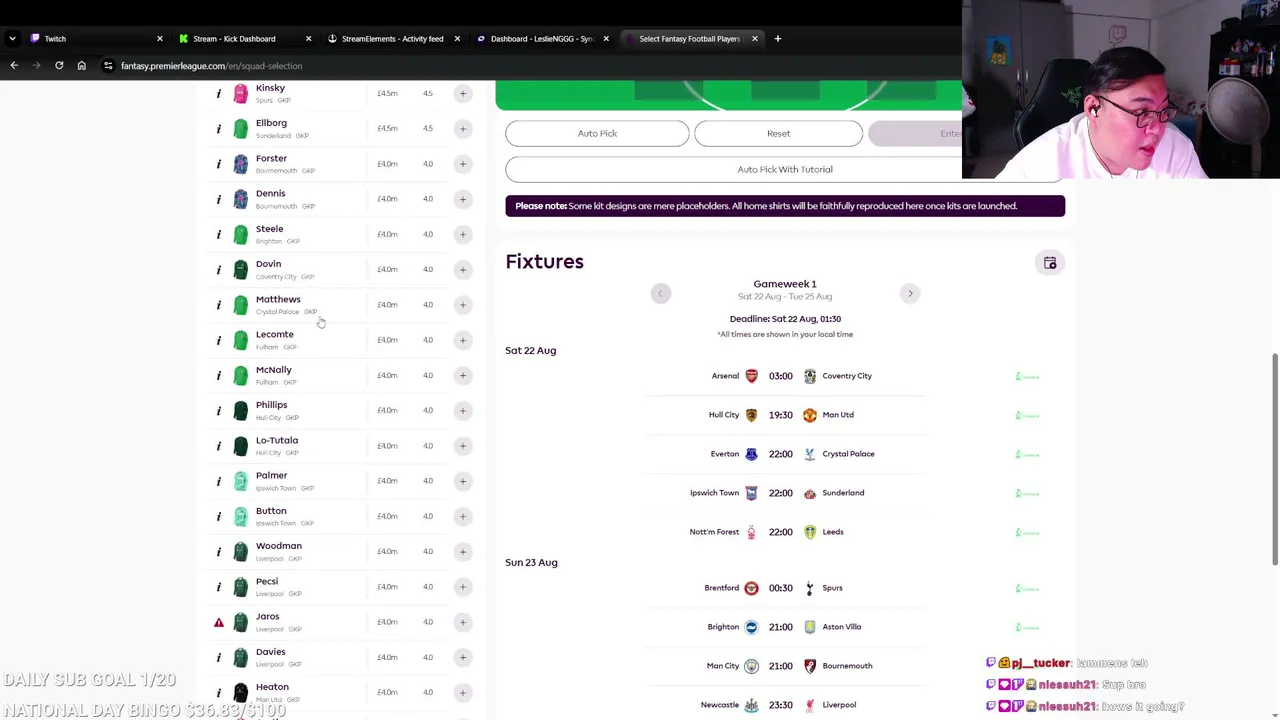This screenshot has height=720, width=1280.
Task: Add McNally to the squad
Action: (462, 375)
